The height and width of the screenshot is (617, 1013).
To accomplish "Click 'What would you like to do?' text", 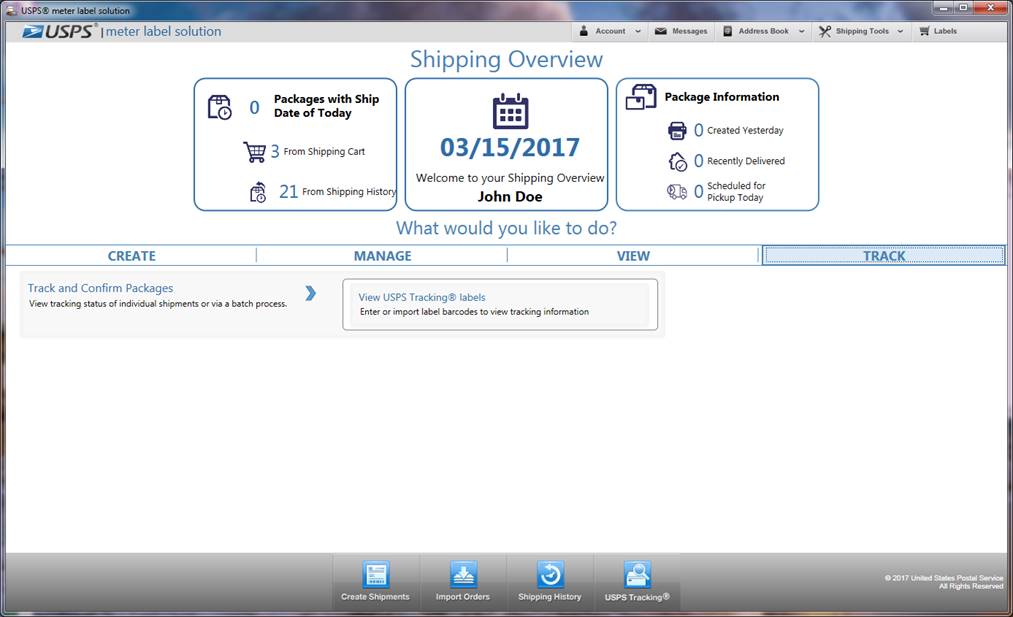I will coord(506,228).
